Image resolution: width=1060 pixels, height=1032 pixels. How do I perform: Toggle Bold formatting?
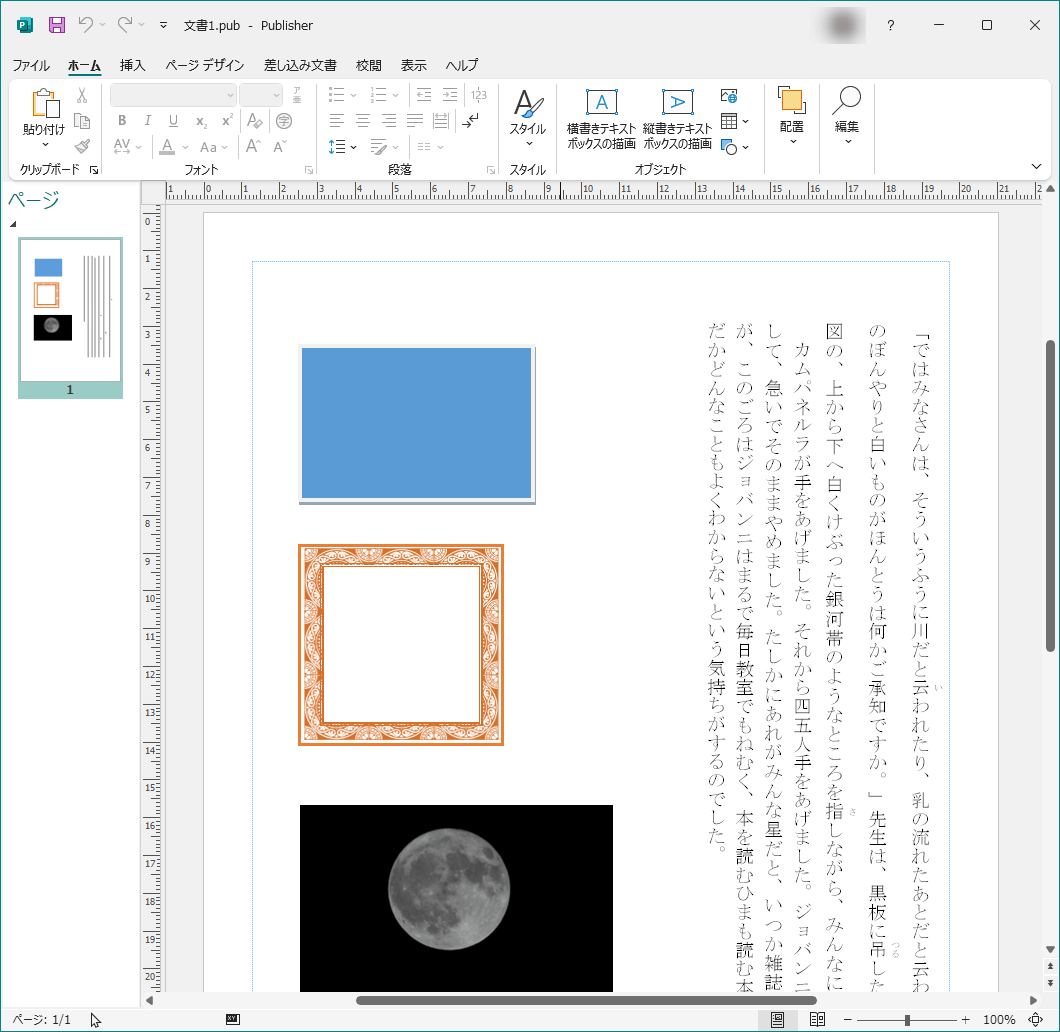click(122, 121)
